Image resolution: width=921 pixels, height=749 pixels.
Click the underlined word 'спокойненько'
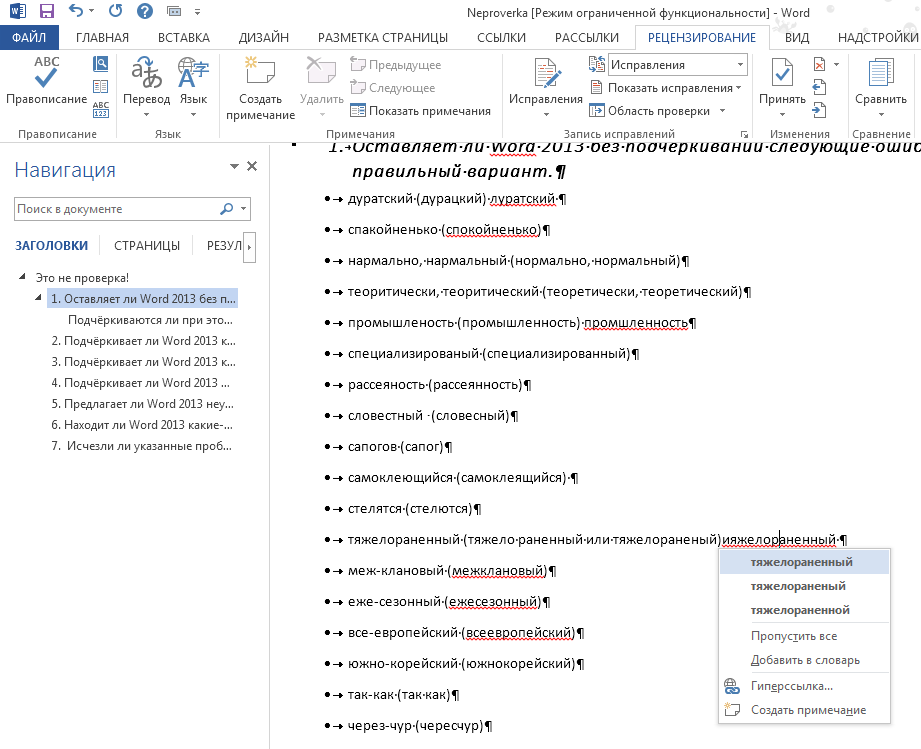pos(492,230)
